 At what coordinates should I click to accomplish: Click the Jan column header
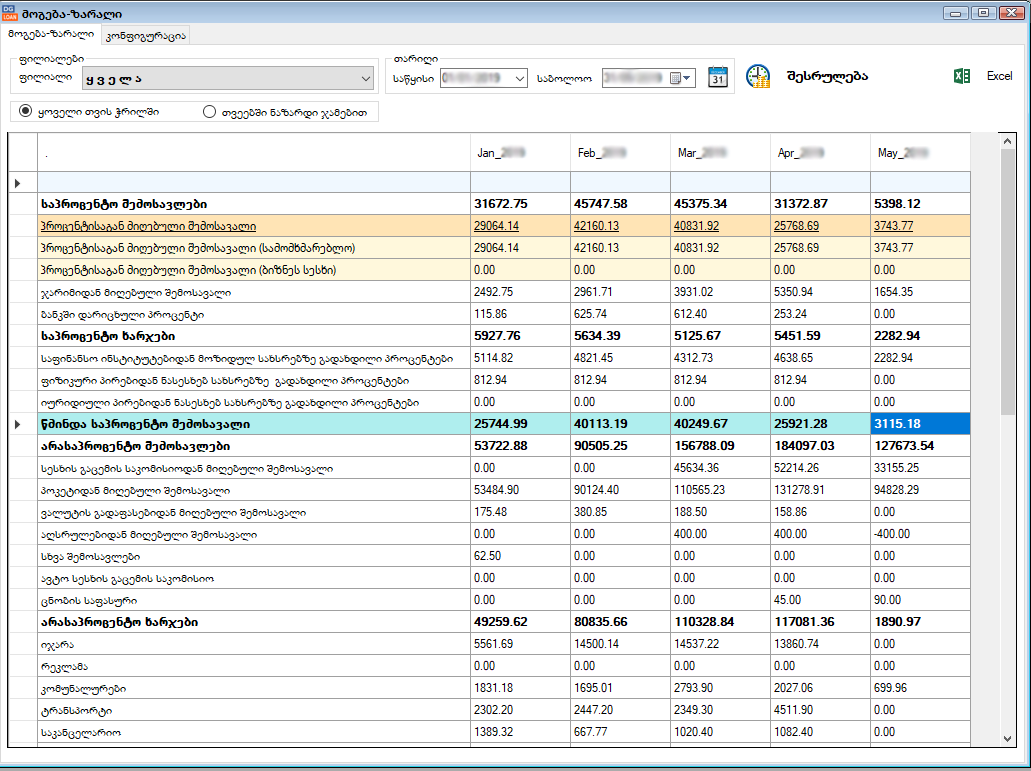point(501,153)
